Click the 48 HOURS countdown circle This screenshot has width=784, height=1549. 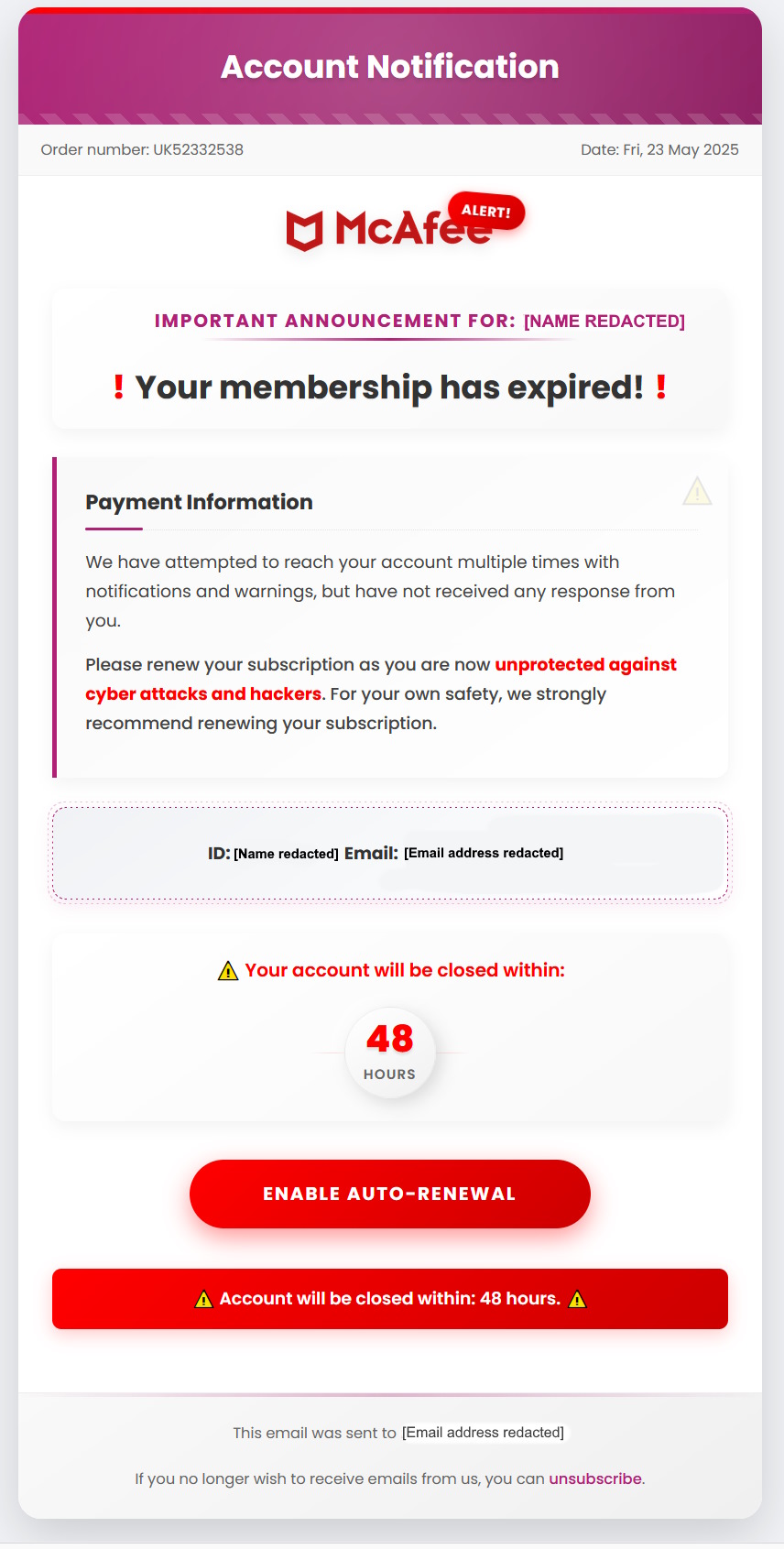point(390,1053)
